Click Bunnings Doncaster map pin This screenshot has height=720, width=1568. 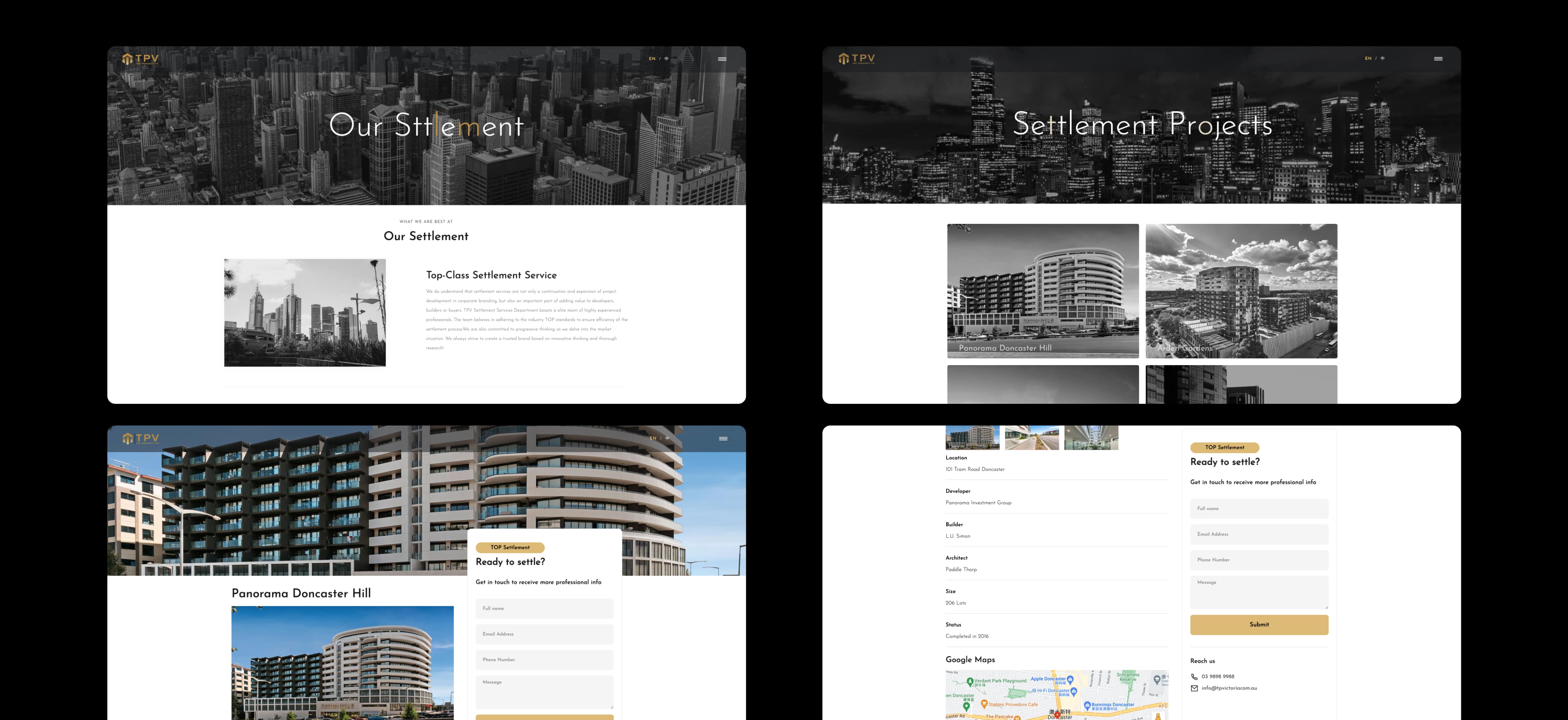1087,706
